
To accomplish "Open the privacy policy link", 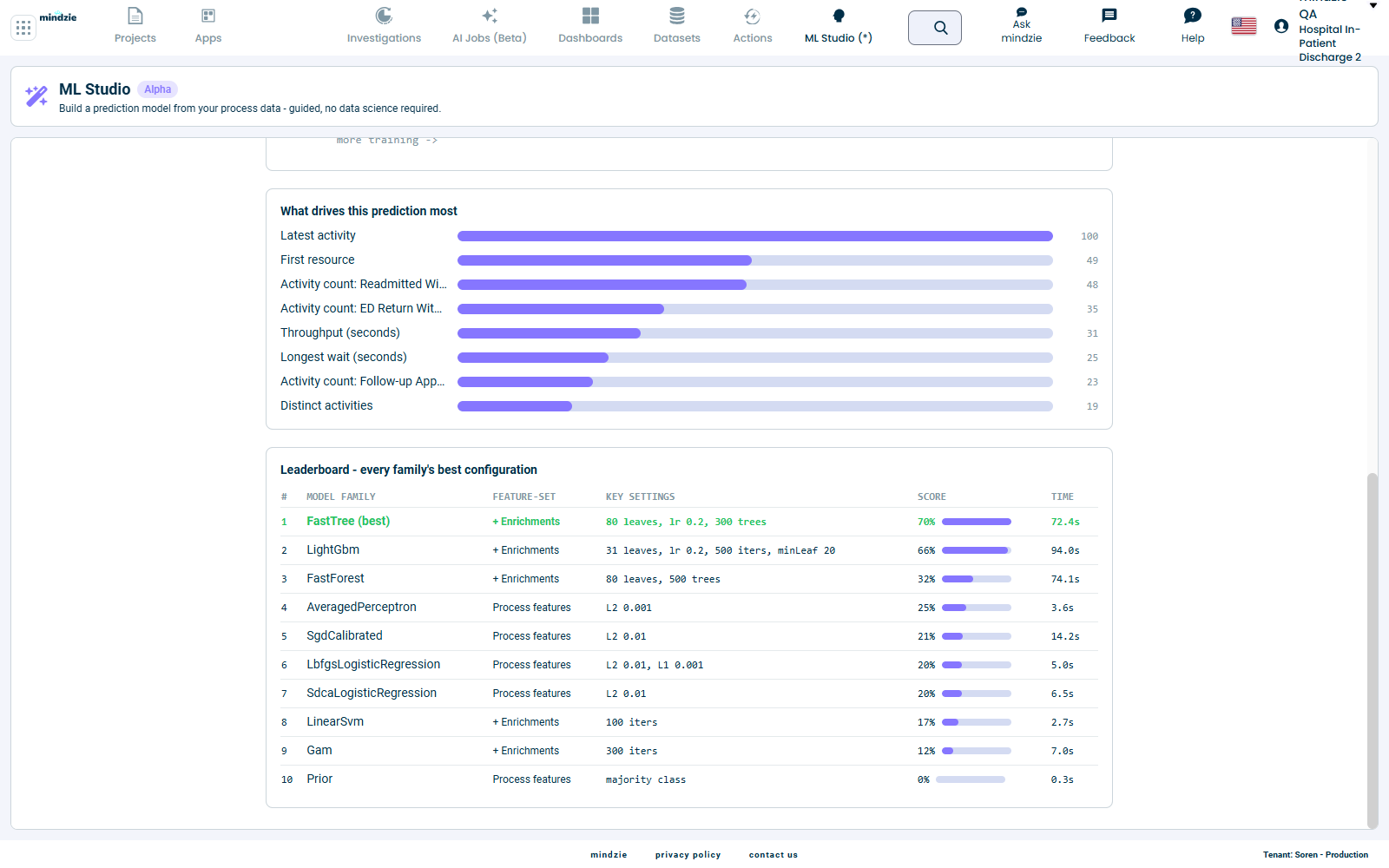I will [x=688, y=855].
